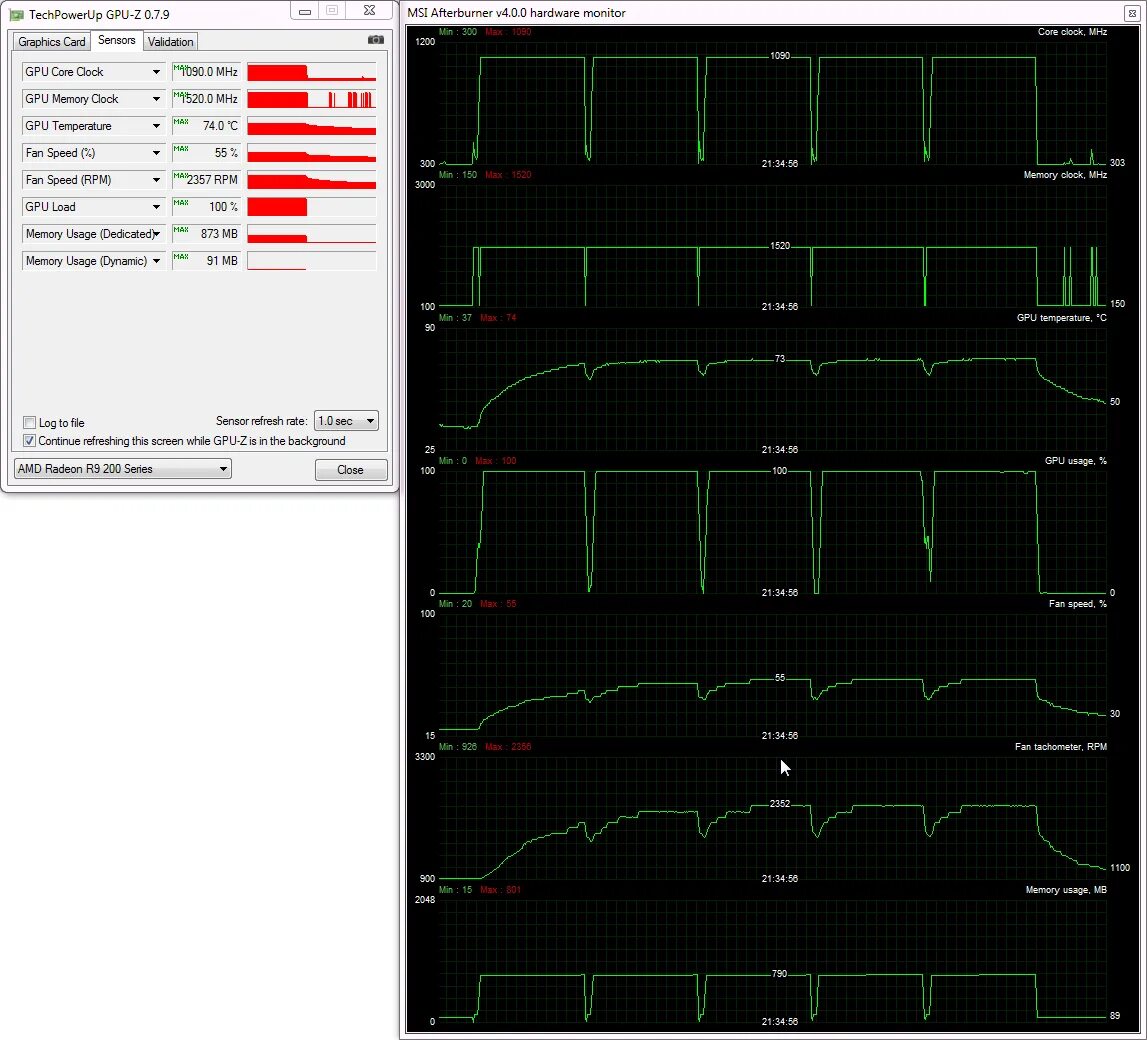Expand the GPU Temperature sensor dropdown
The height and width of the screenshot is (1040, 1147).
[x=156, y=126]
